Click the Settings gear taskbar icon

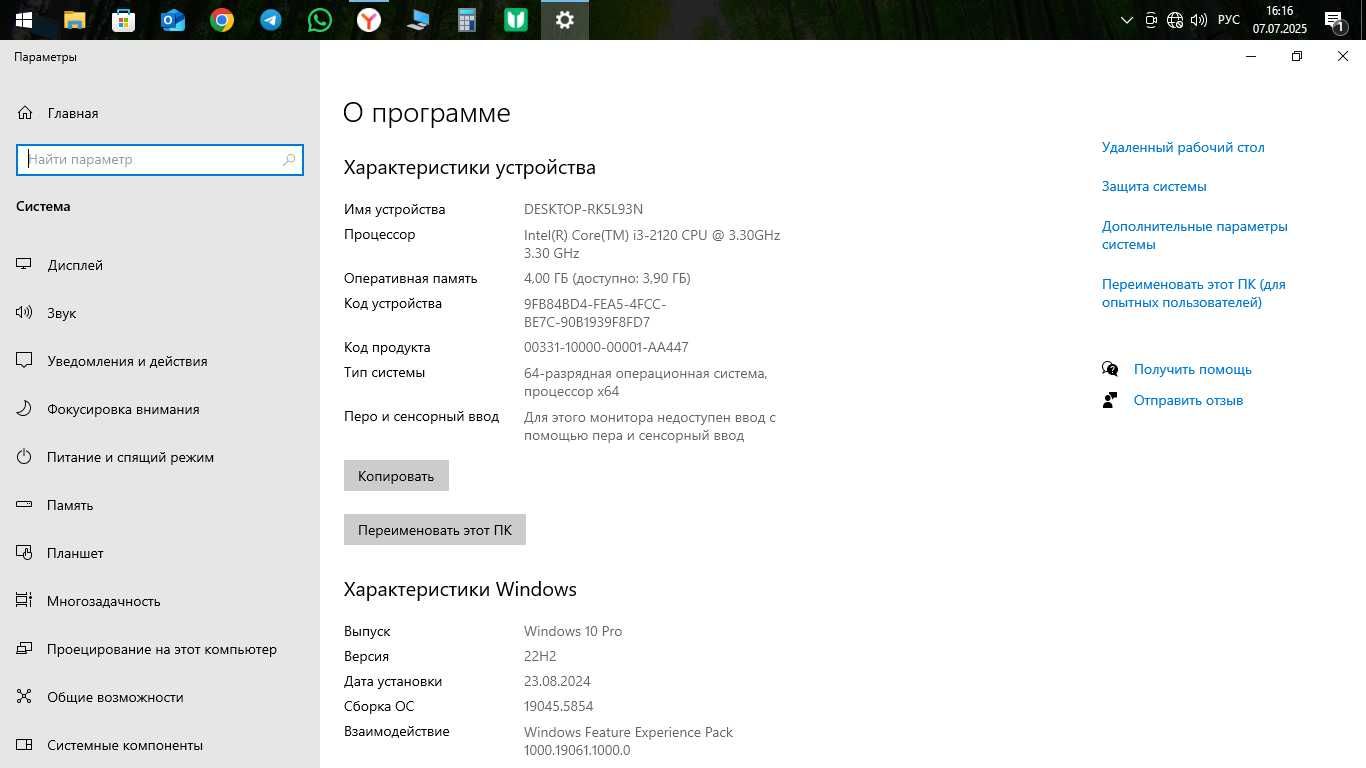[565, 20]
